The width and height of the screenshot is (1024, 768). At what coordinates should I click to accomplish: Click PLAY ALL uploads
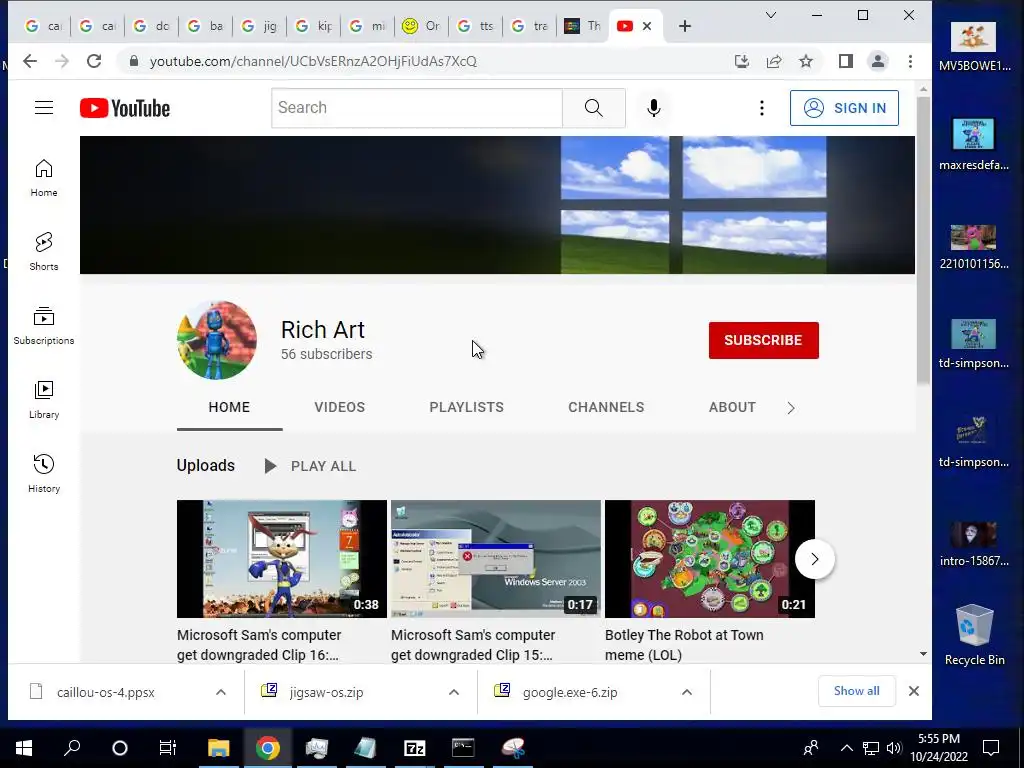click(x=311, y=466)
